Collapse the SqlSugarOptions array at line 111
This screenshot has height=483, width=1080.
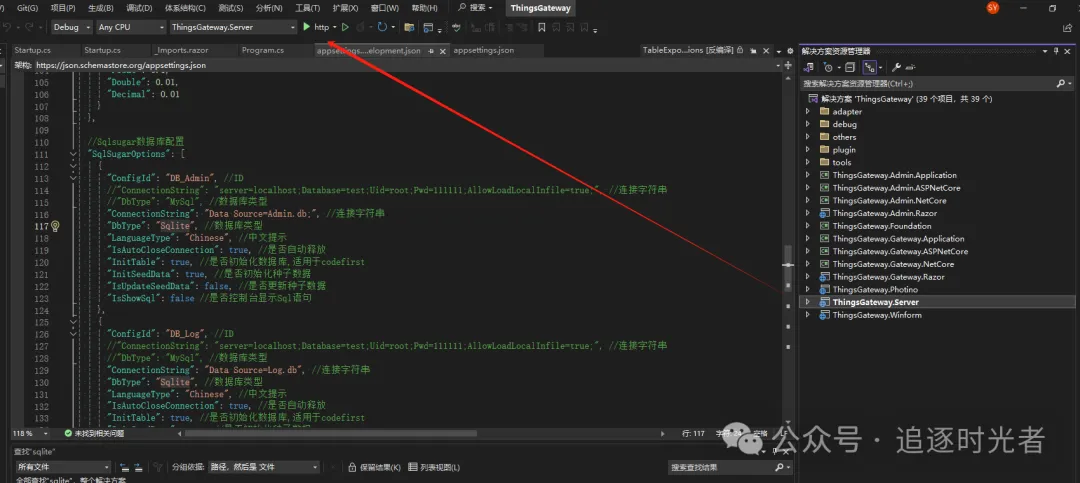73,154
